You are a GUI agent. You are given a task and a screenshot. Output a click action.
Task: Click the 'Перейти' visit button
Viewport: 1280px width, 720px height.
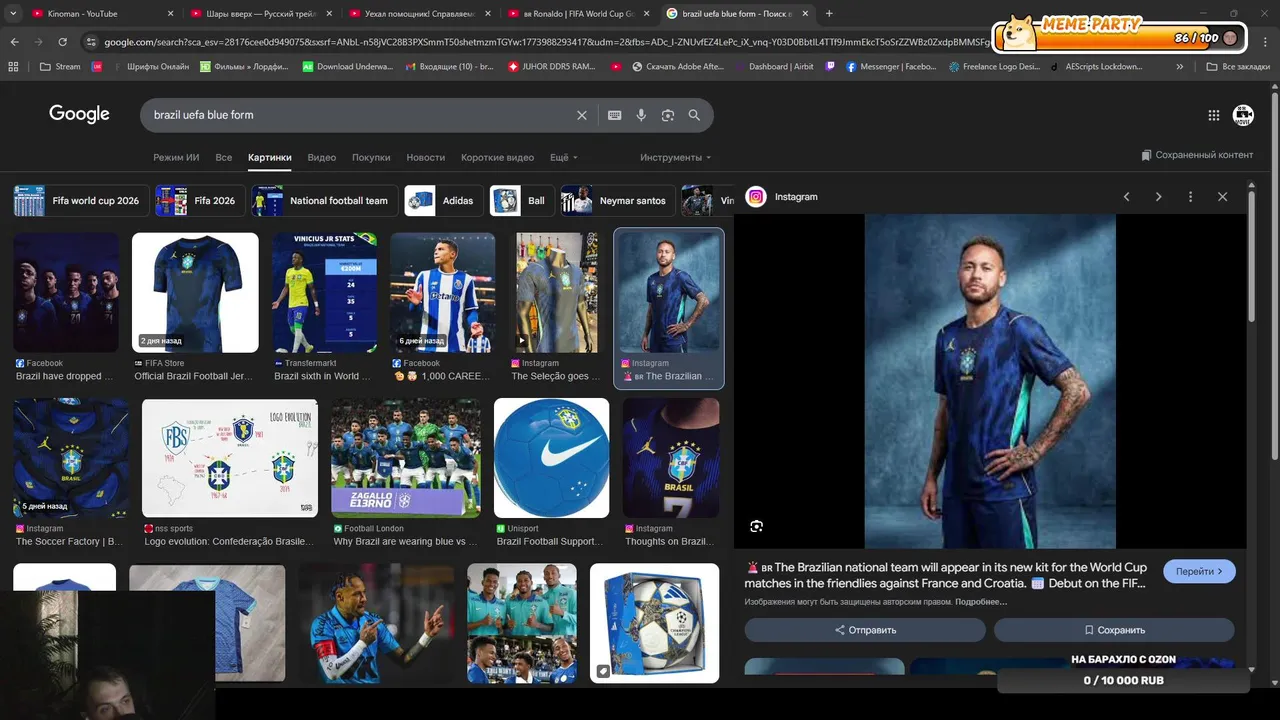click(1199, 571)
